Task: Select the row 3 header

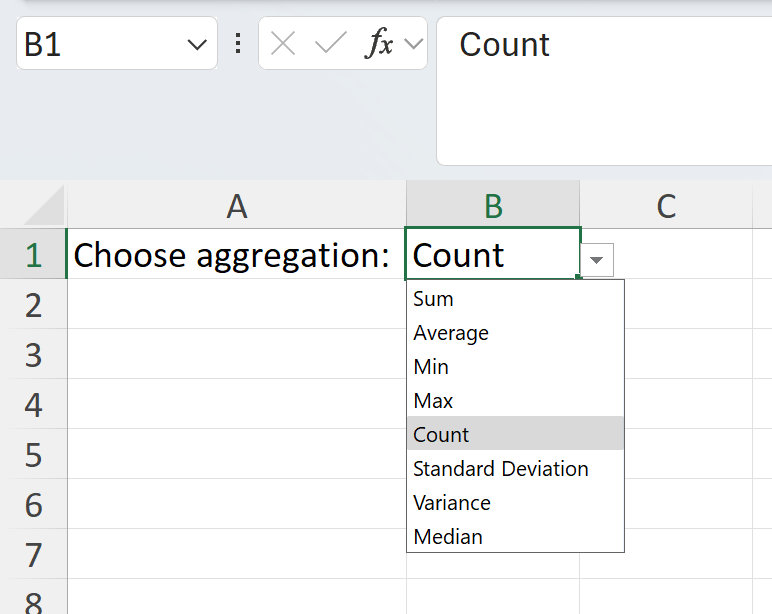Action: (33, 355)
